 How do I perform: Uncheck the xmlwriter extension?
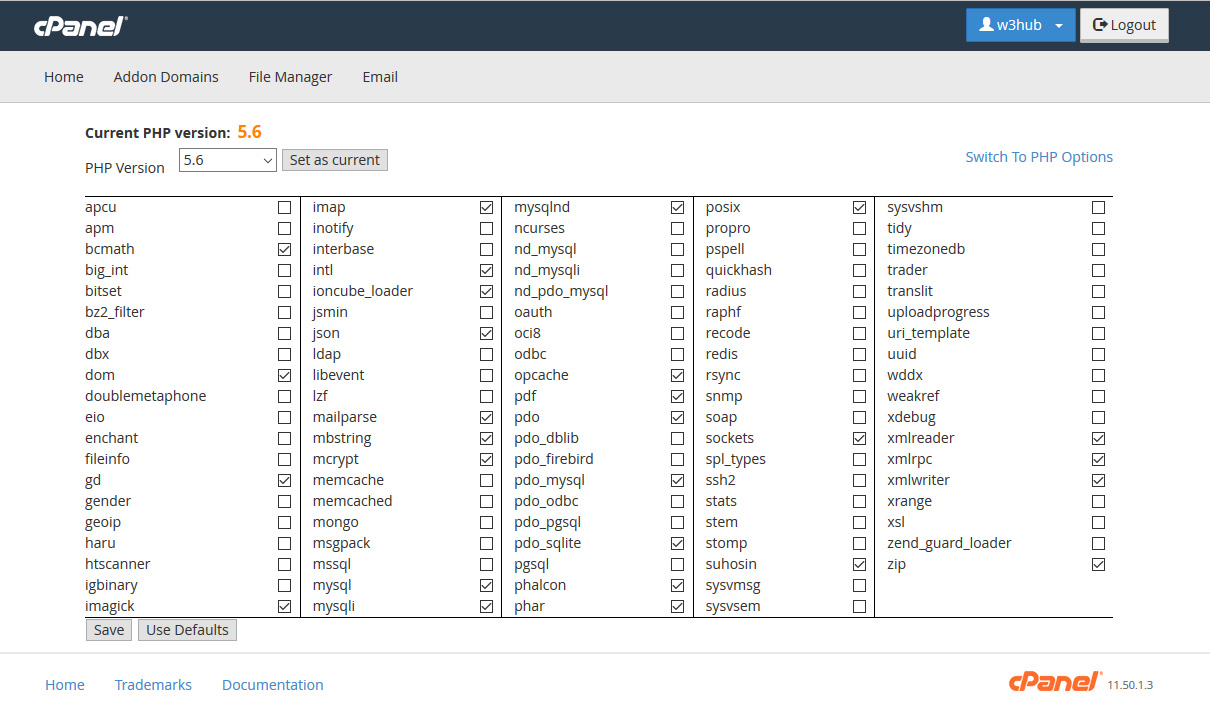1099,480
